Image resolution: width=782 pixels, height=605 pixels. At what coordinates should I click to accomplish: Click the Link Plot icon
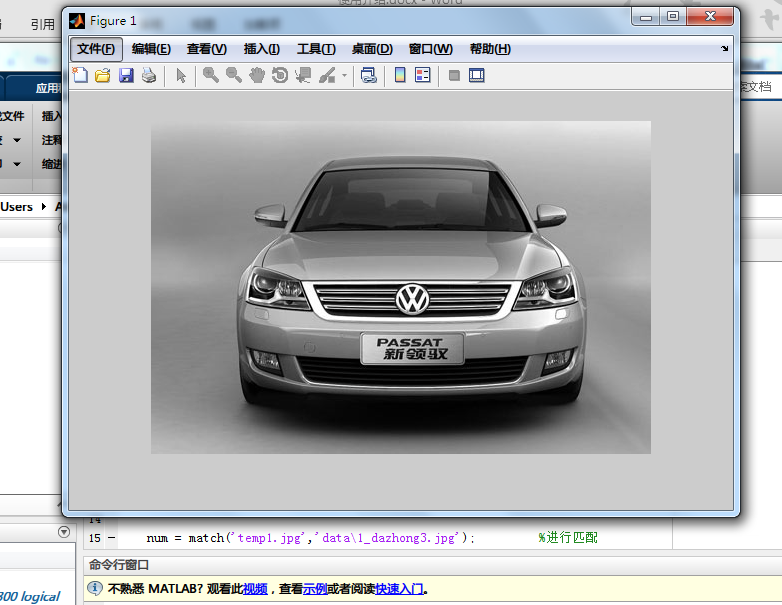(x=369, y=75)
